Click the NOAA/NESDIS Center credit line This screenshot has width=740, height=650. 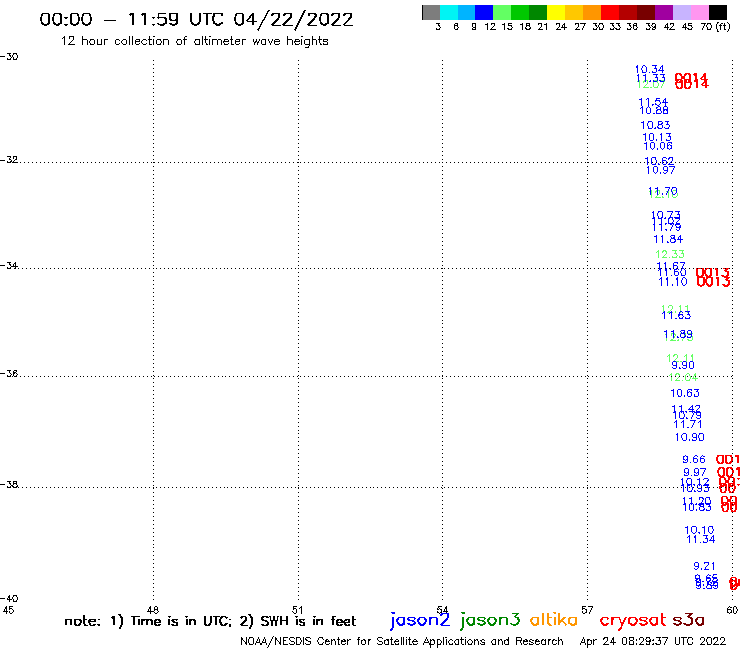coord(402,641)
